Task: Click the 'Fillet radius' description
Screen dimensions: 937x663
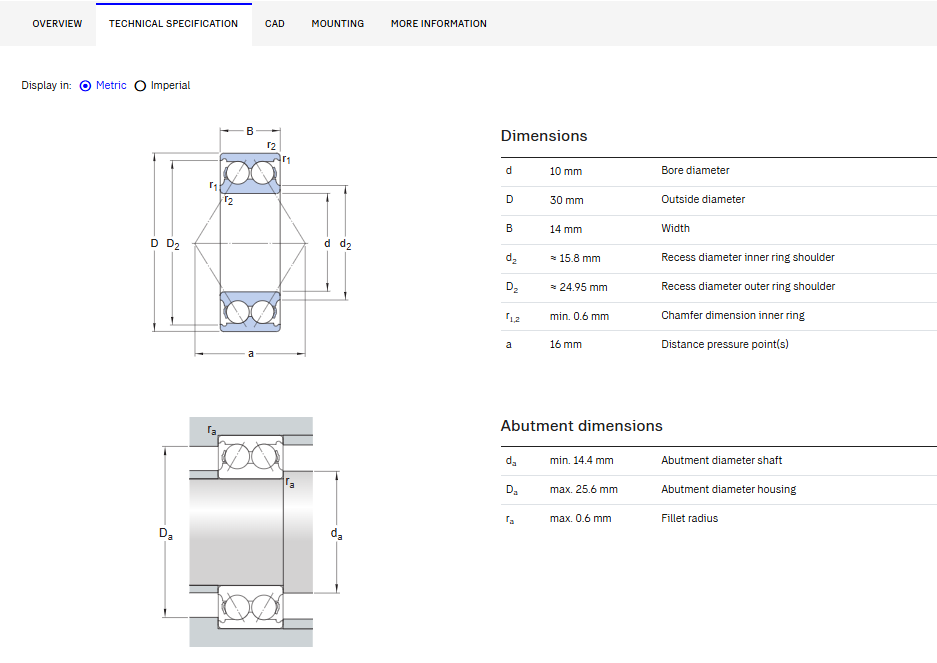Action: click(690, 518)
